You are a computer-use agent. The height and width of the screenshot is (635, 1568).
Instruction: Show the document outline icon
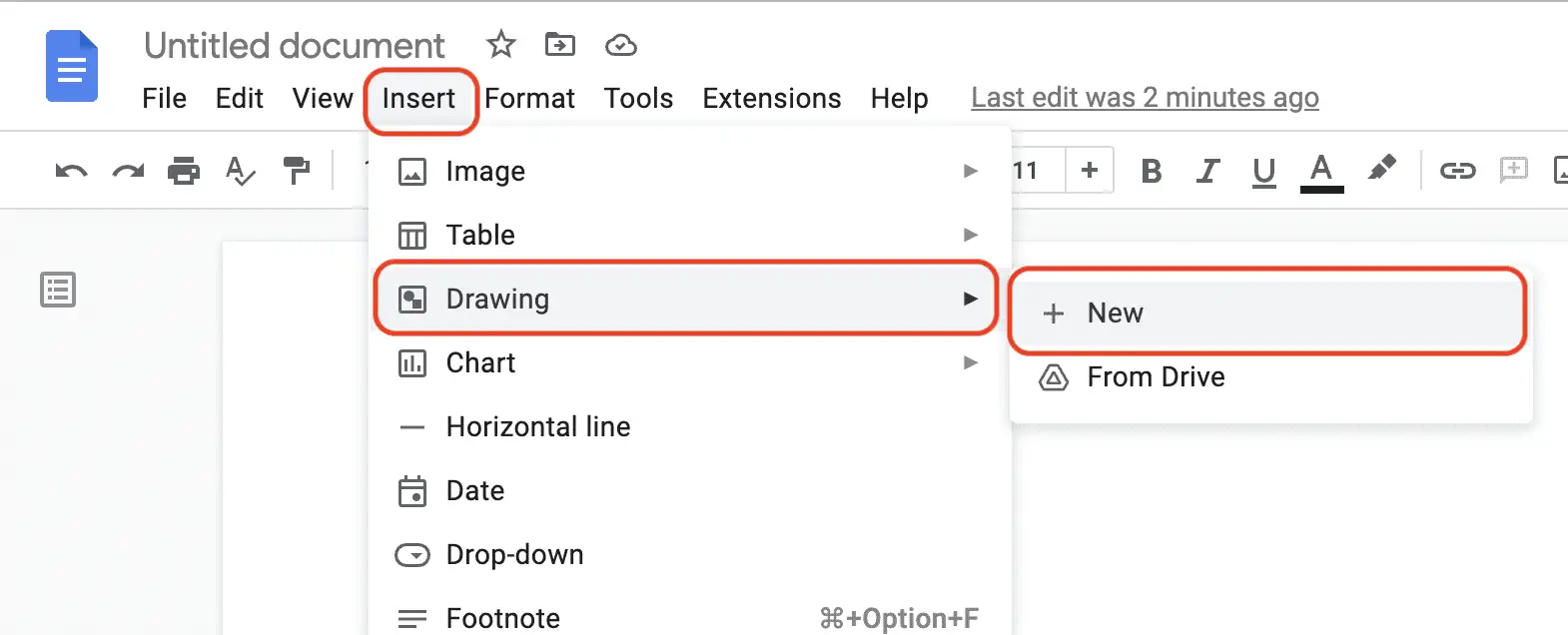[57, 290]
